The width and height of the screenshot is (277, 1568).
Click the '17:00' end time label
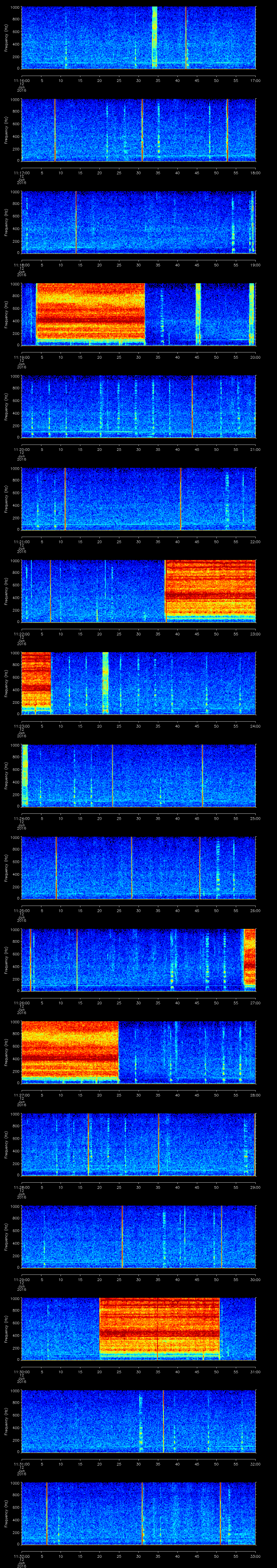[255, 80]
